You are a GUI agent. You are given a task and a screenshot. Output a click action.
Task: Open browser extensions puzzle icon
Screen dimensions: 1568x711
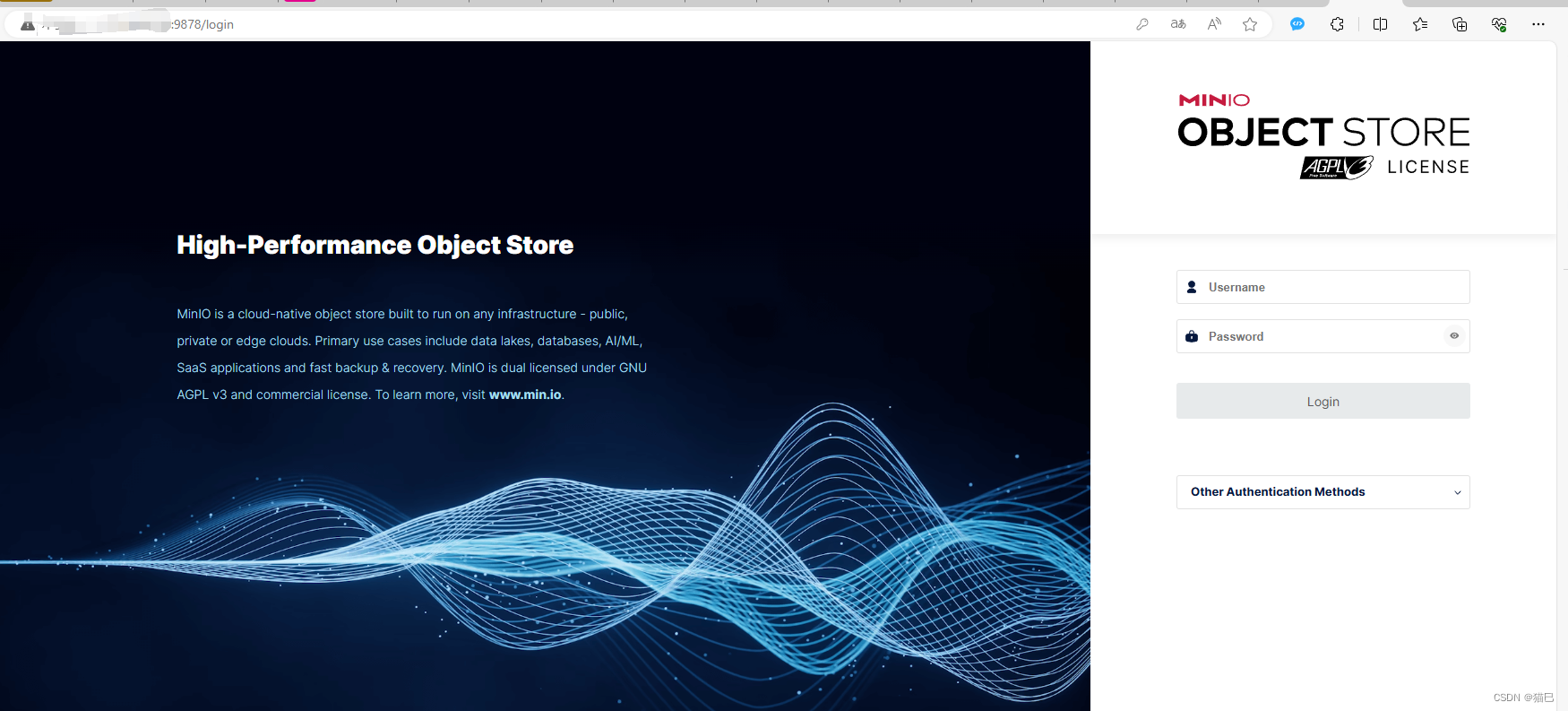coord(1337,24)
